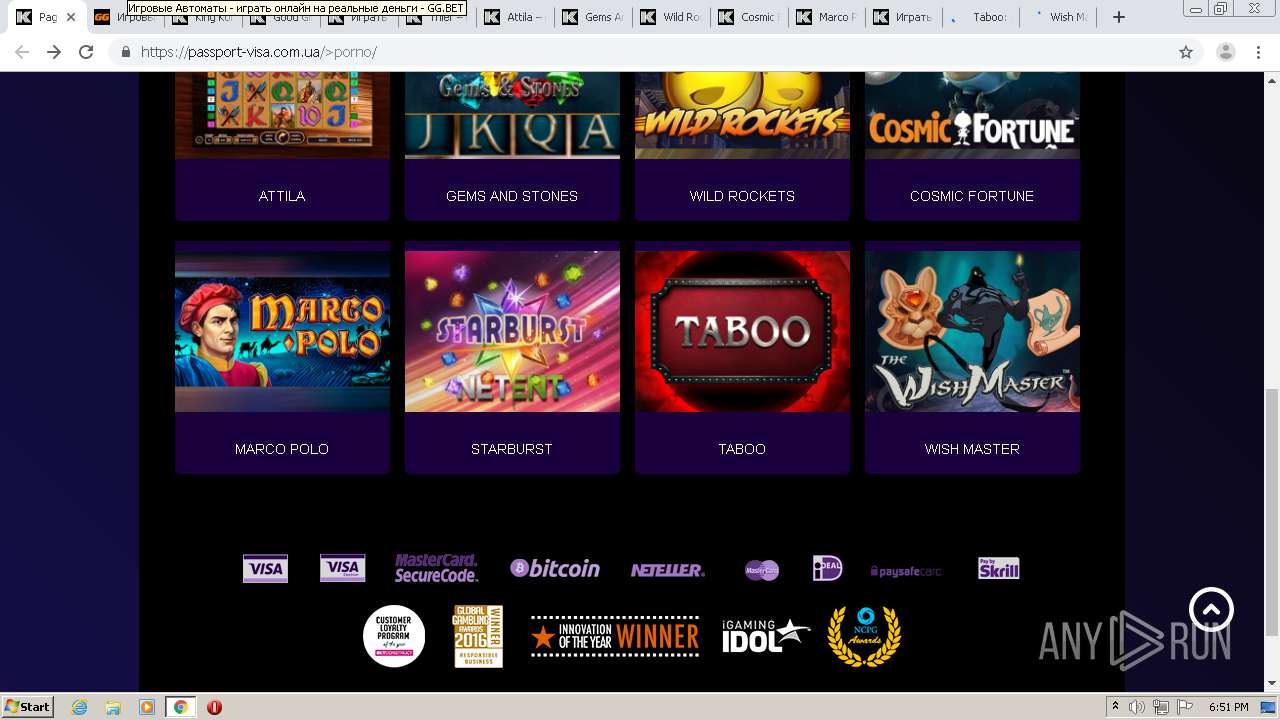Click the Skrill payment logo
1280x720 pixels.
point(999,568)
